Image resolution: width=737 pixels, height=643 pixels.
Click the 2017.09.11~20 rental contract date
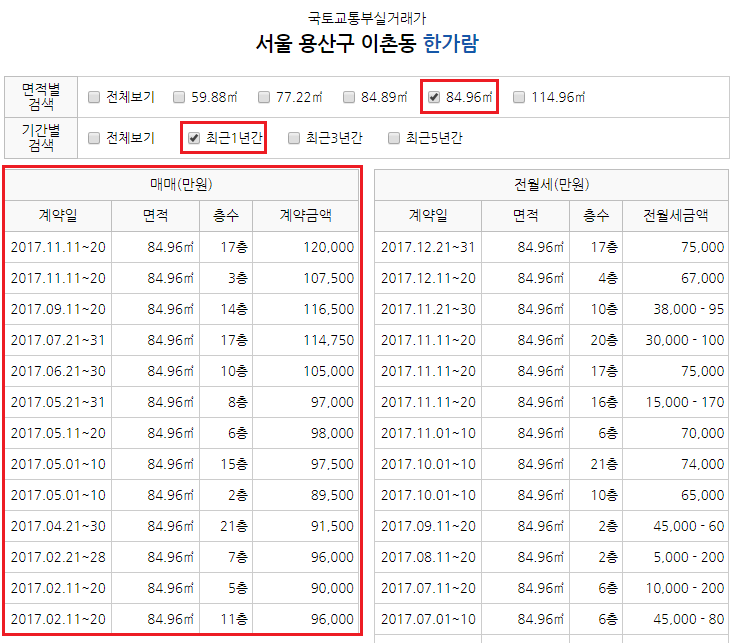[428, 526]
